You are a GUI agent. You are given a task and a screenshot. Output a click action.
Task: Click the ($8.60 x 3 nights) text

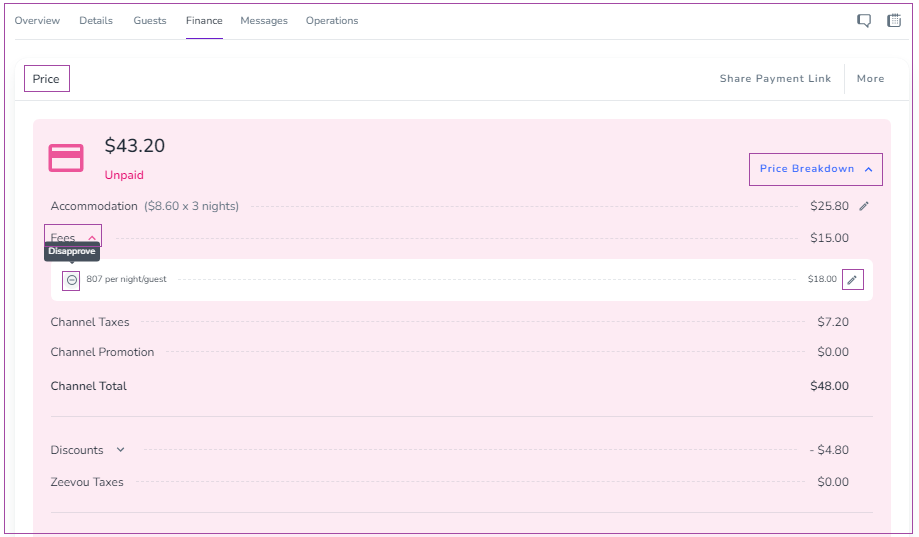pos(192,206)
